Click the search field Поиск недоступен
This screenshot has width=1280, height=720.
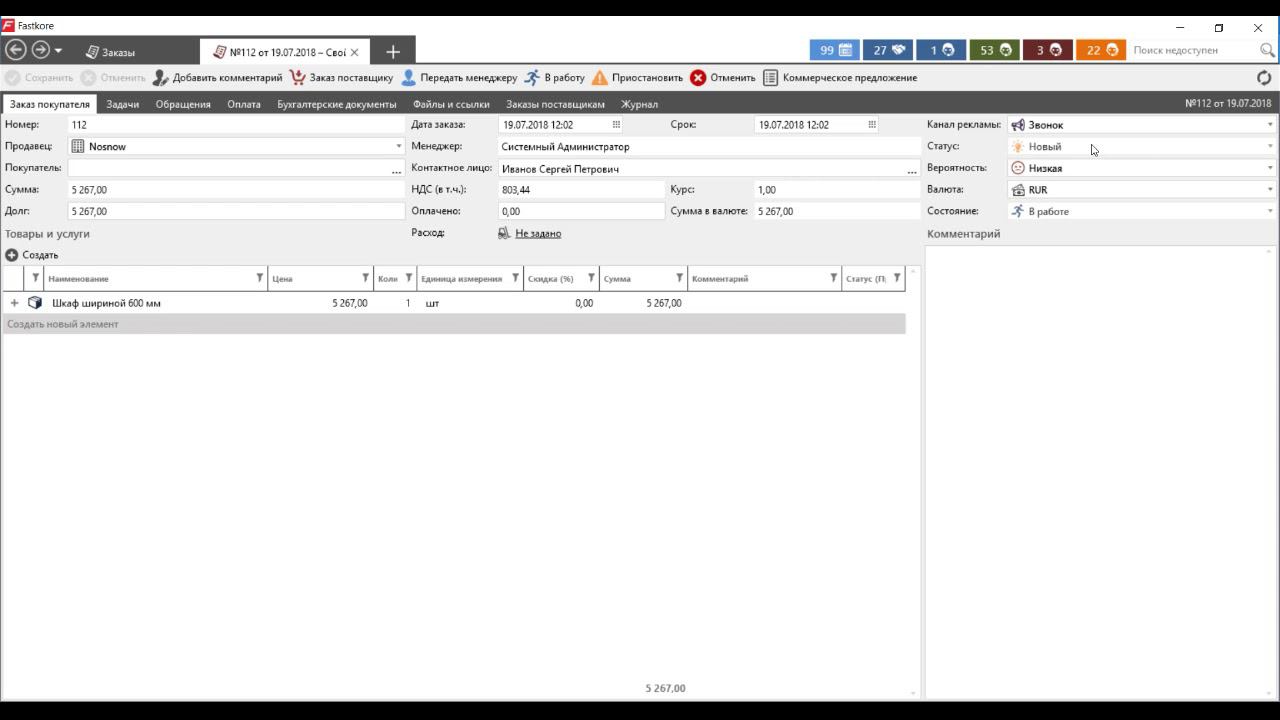[x=1193, y=50]
